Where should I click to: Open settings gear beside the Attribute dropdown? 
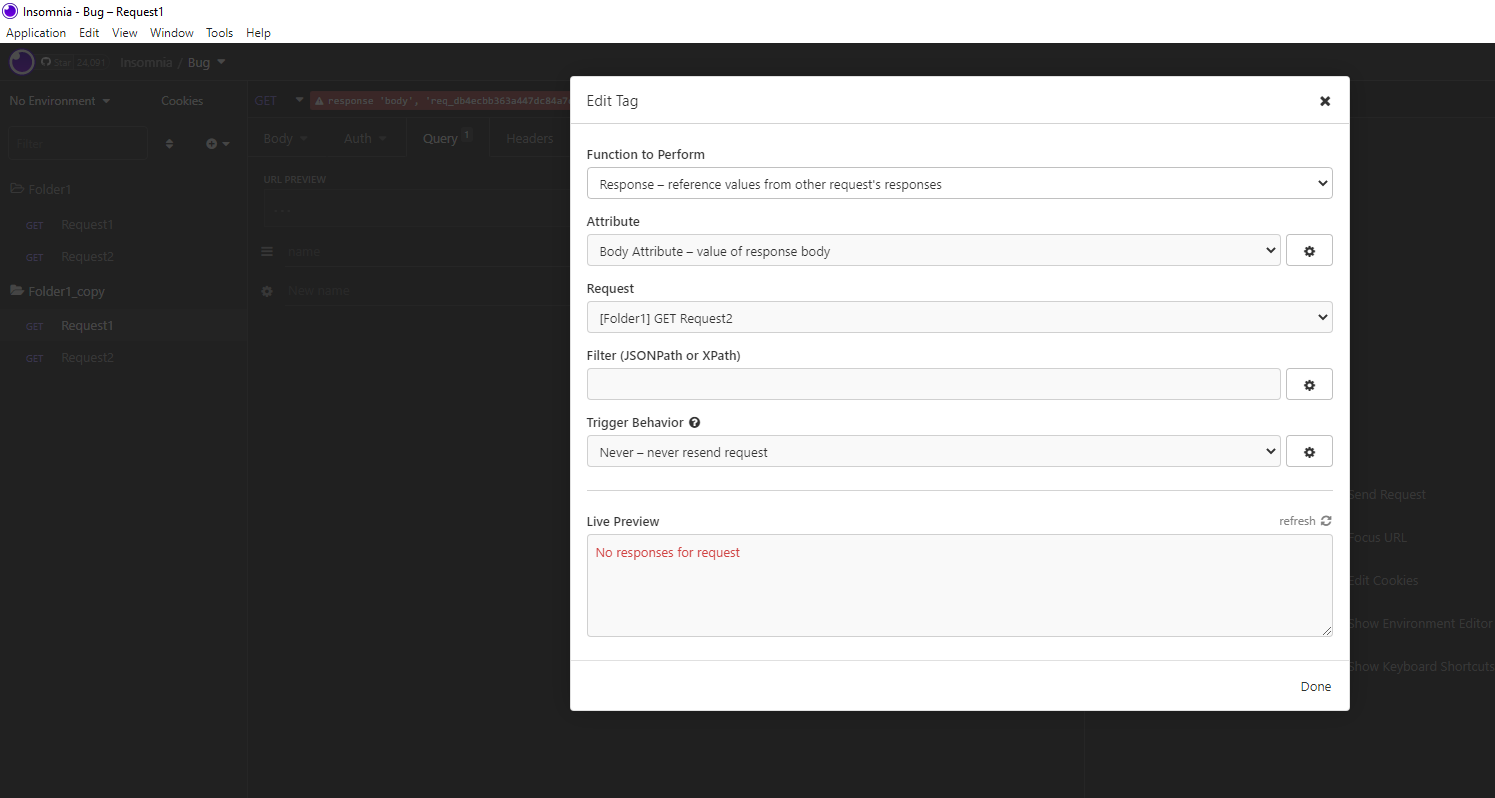click(x=1309, y=250)
